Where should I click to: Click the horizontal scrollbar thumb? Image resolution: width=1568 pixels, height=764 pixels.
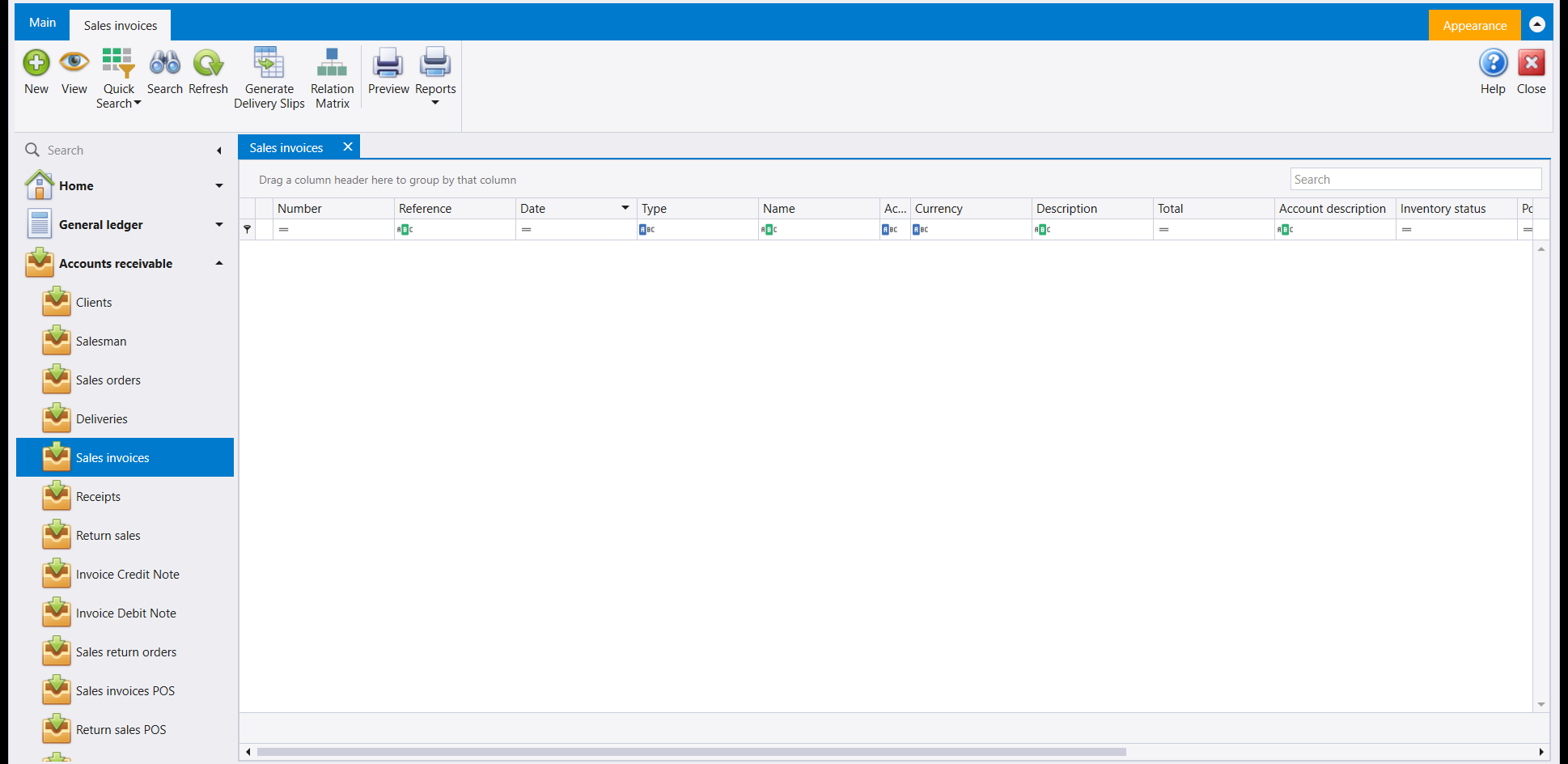tap(692, 752)
